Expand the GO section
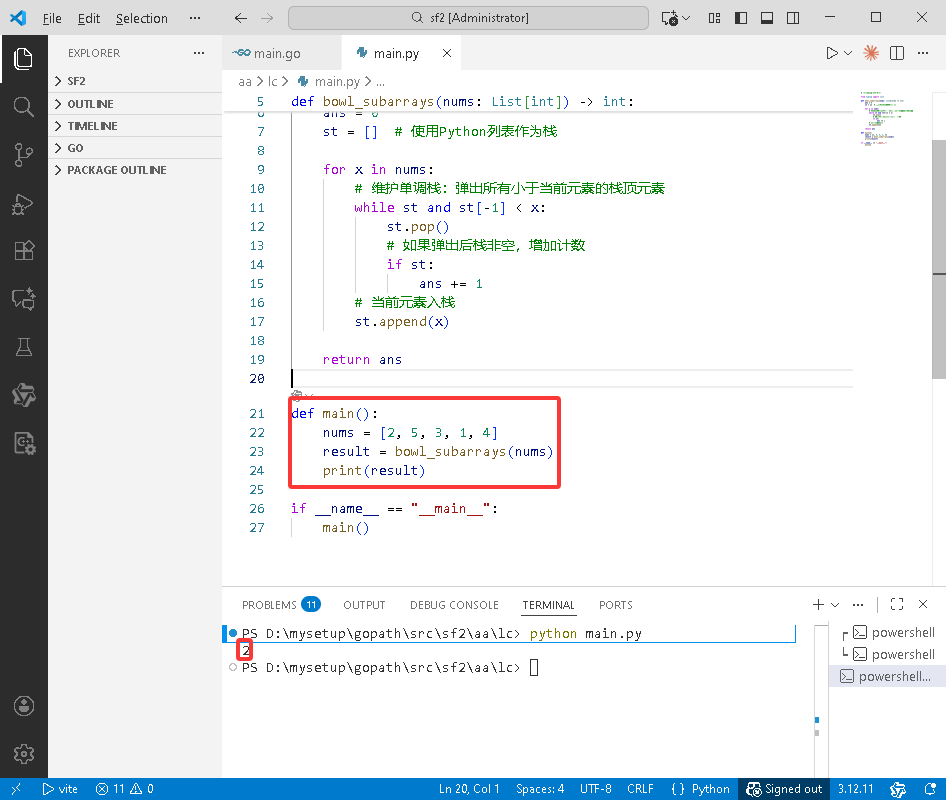 [135, 148]
